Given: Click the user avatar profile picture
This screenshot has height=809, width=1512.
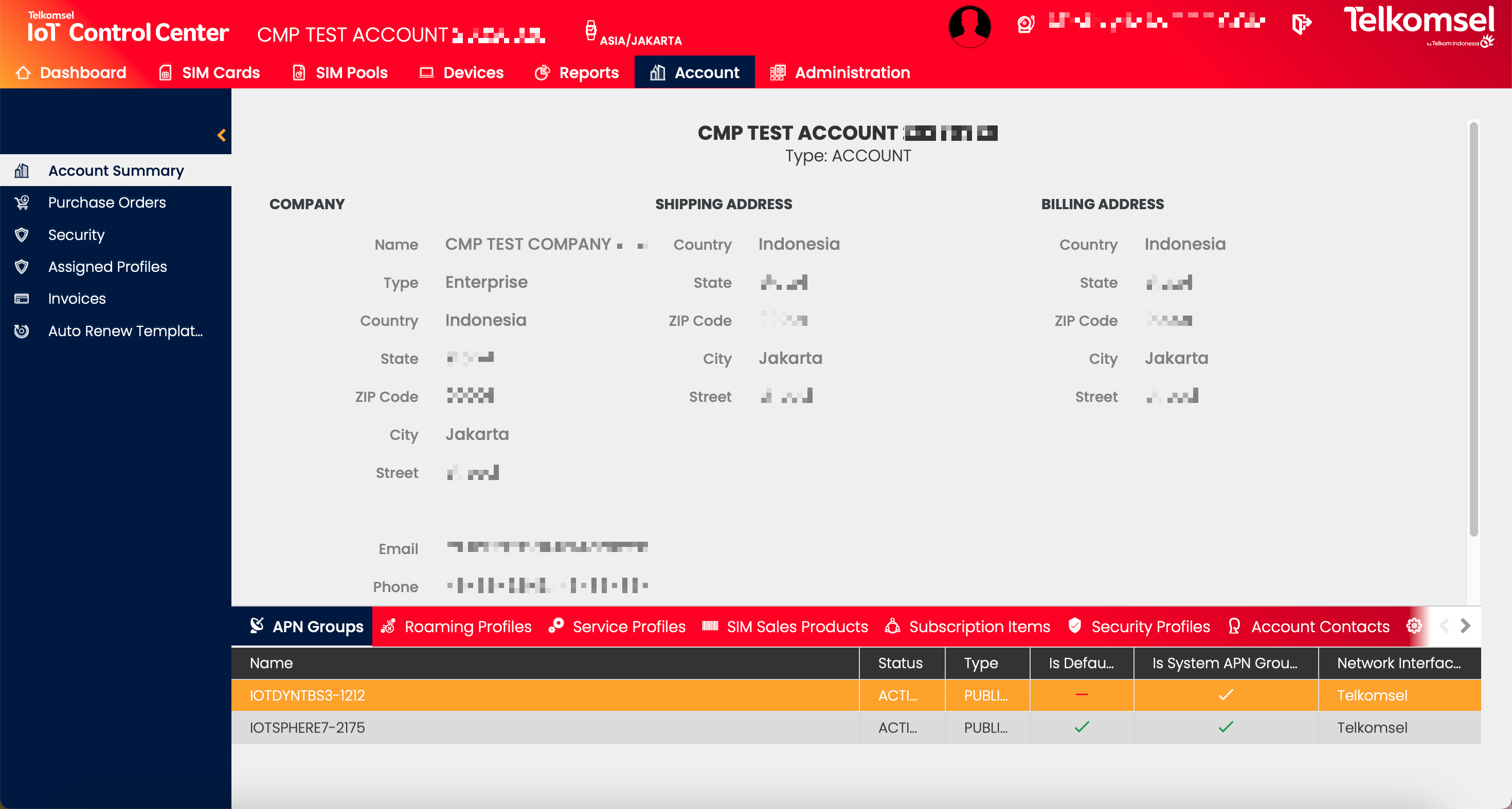Looking at the screenshot, I should tap(969, 26).
